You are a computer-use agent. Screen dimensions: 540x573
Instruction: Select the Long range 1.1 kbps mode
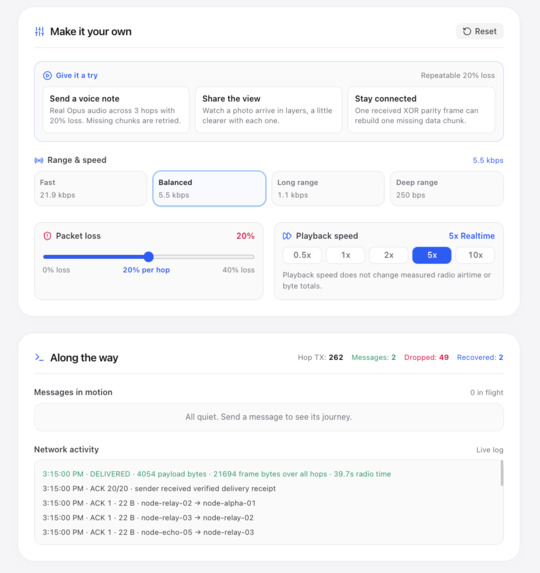[328, 189]
